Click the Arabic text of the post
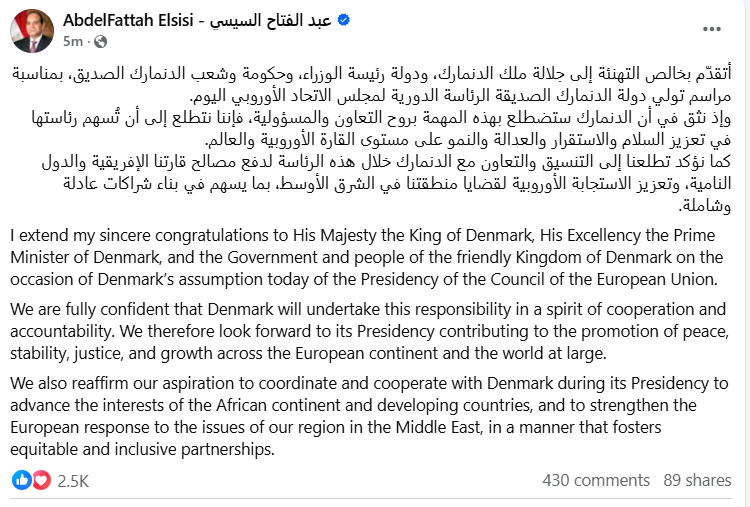 tap(372, 140)
